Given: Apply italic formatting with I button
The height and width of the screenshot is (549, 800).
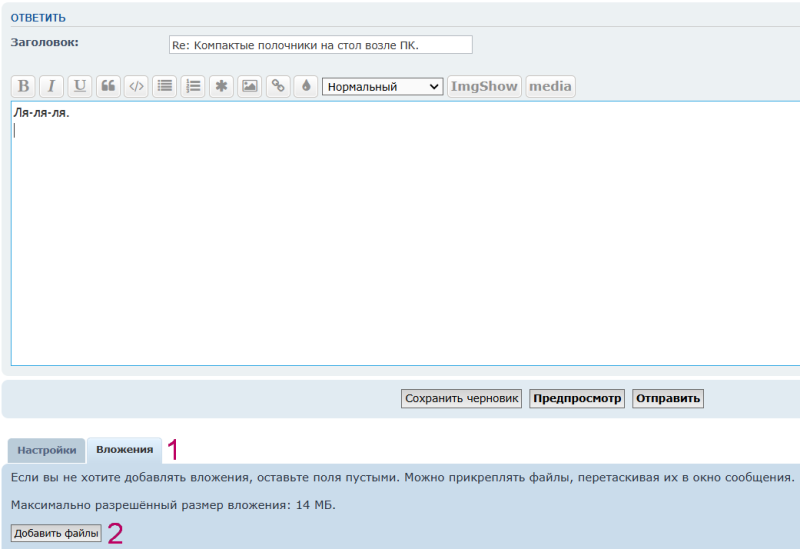Looking at the screenshot, I should point(52,86).
